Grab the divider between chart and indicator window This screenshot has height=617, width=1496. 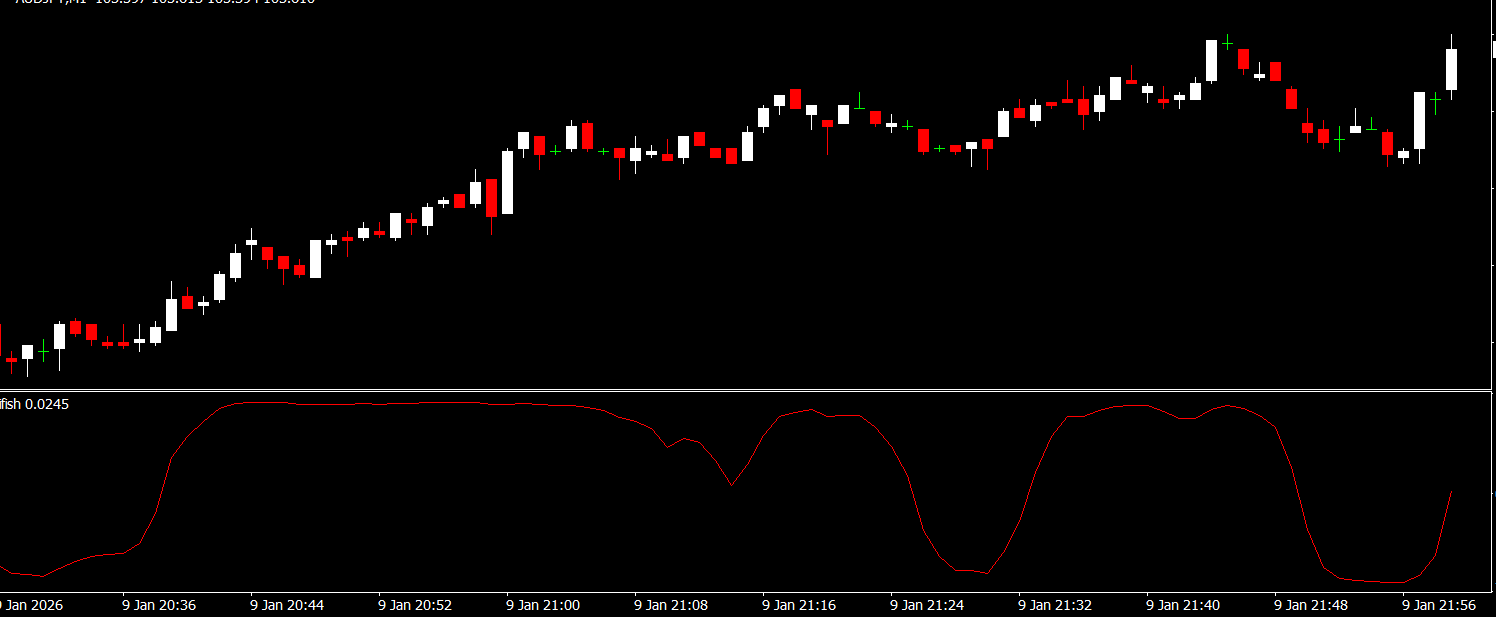pos(748,389)
